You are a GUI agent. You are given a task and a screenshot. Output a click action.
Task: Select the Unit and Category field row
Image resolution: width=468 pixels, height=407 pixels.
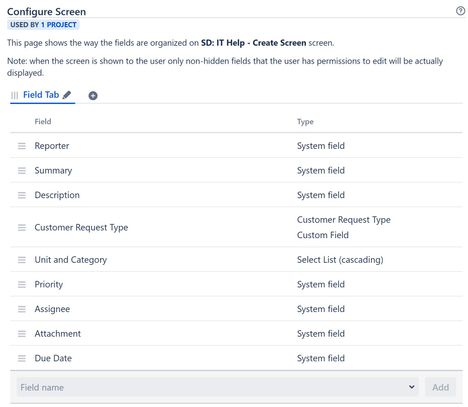pyautogui.click(x=236, y=260)
